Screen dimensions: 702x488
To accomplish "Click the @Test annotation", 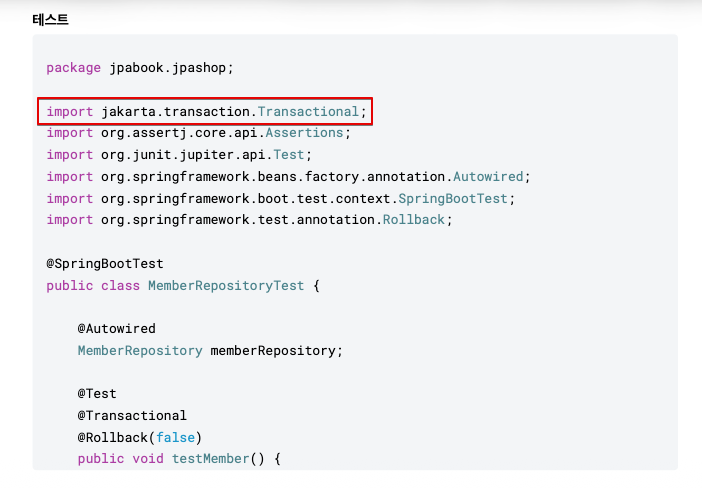I will click(97, 394).
